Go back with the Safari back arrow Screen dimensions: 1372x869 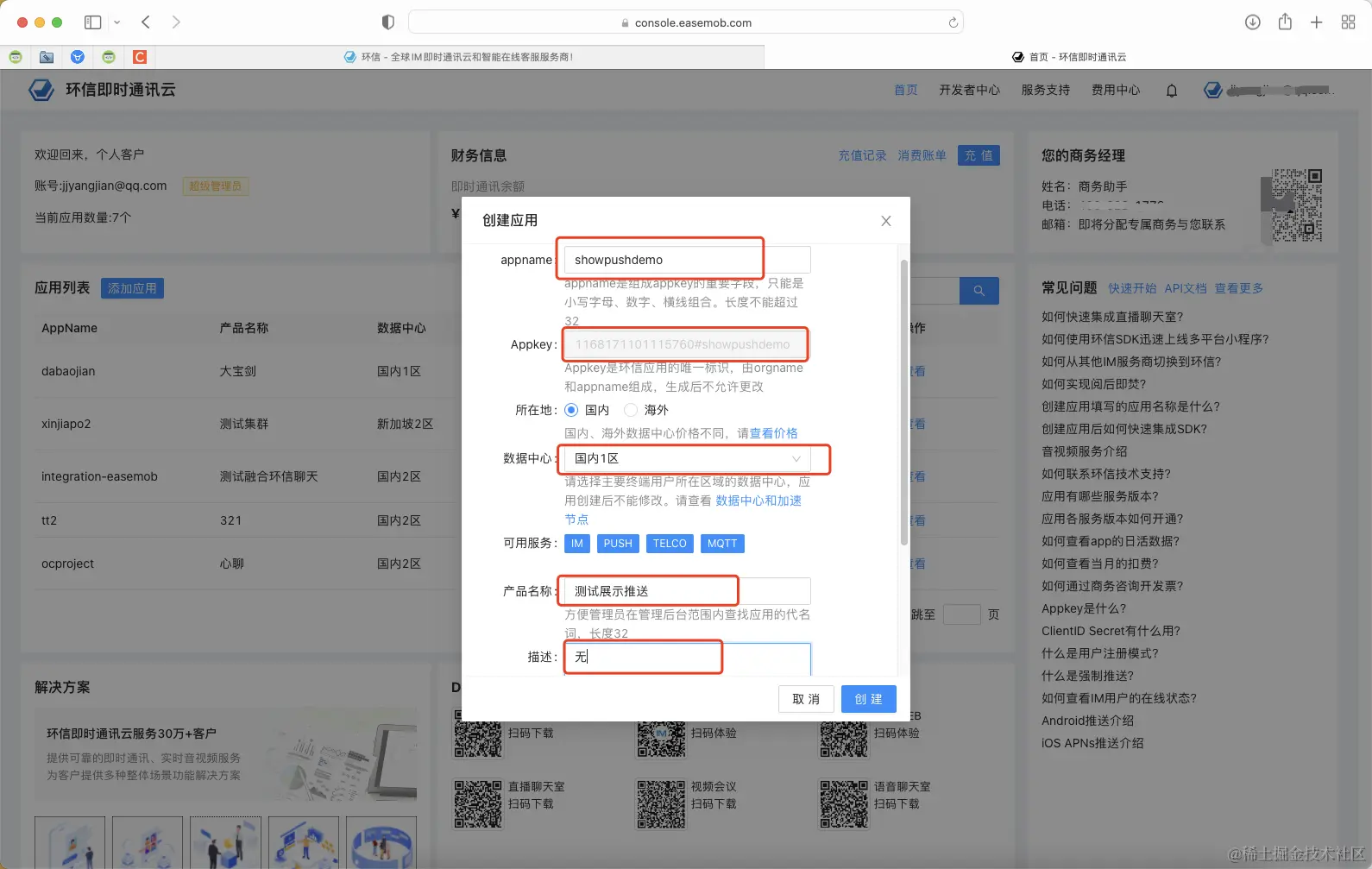146,22
